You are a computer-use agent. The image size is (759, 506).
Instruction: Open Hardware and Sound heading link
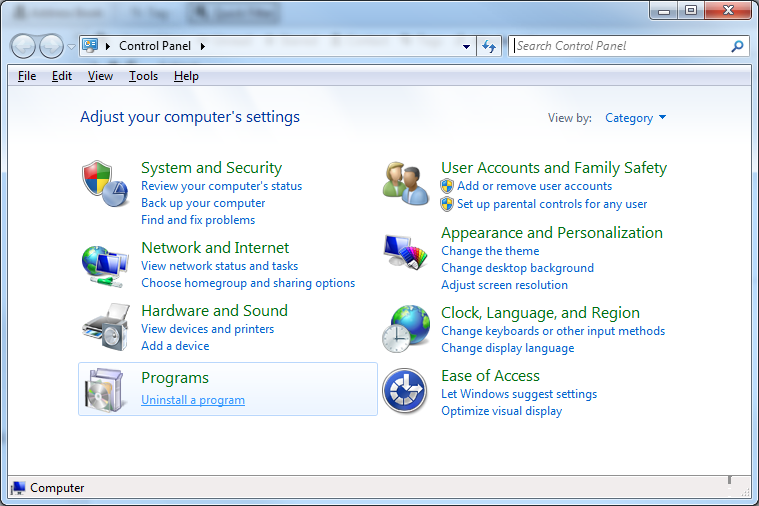coord(214,310)
